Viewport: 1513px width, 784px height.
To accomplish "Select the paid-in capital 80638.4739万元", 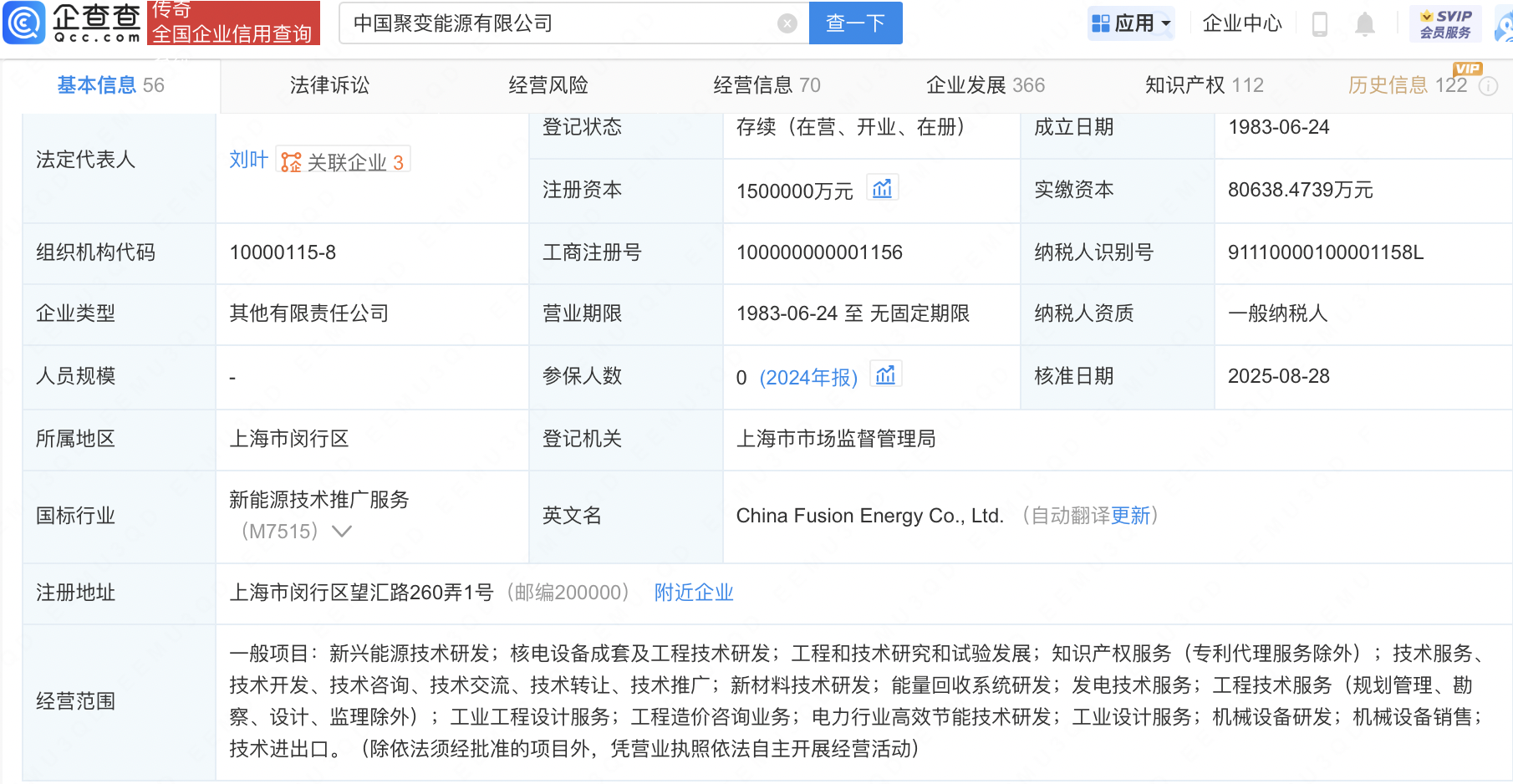I will (x=1300, y=190).
